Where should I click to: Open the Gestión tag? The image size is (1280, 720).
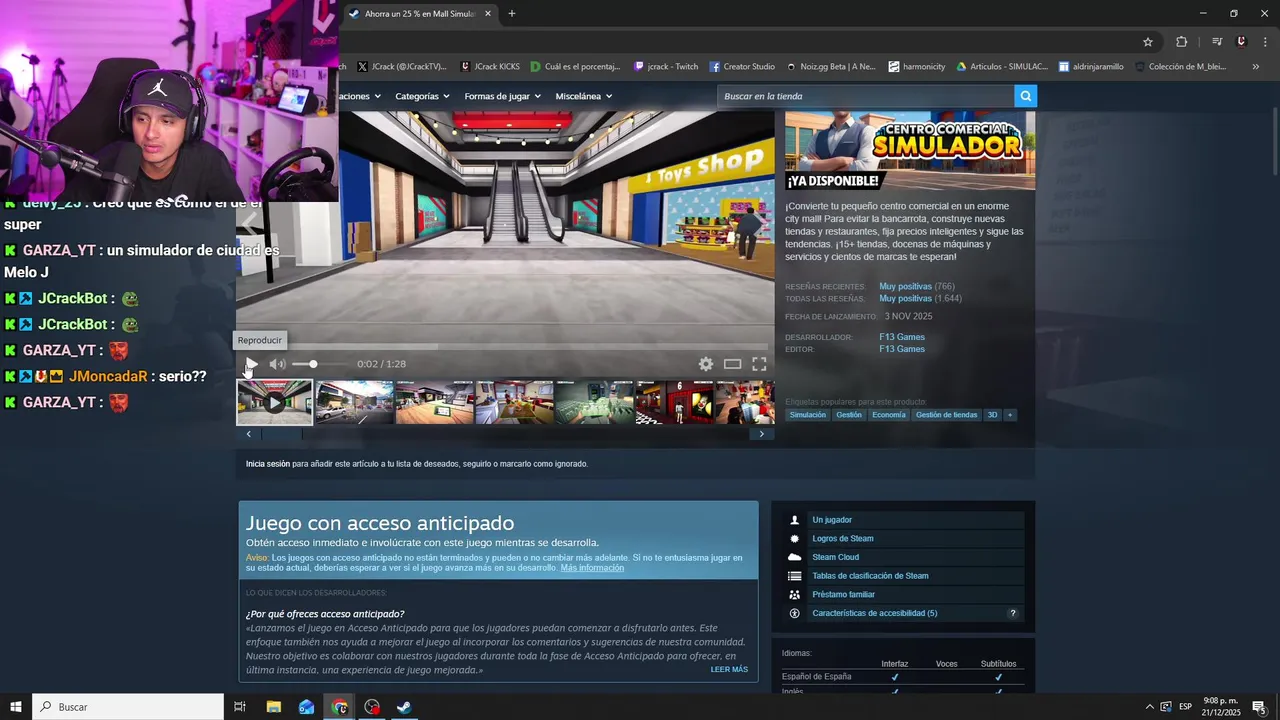point(849,415)
